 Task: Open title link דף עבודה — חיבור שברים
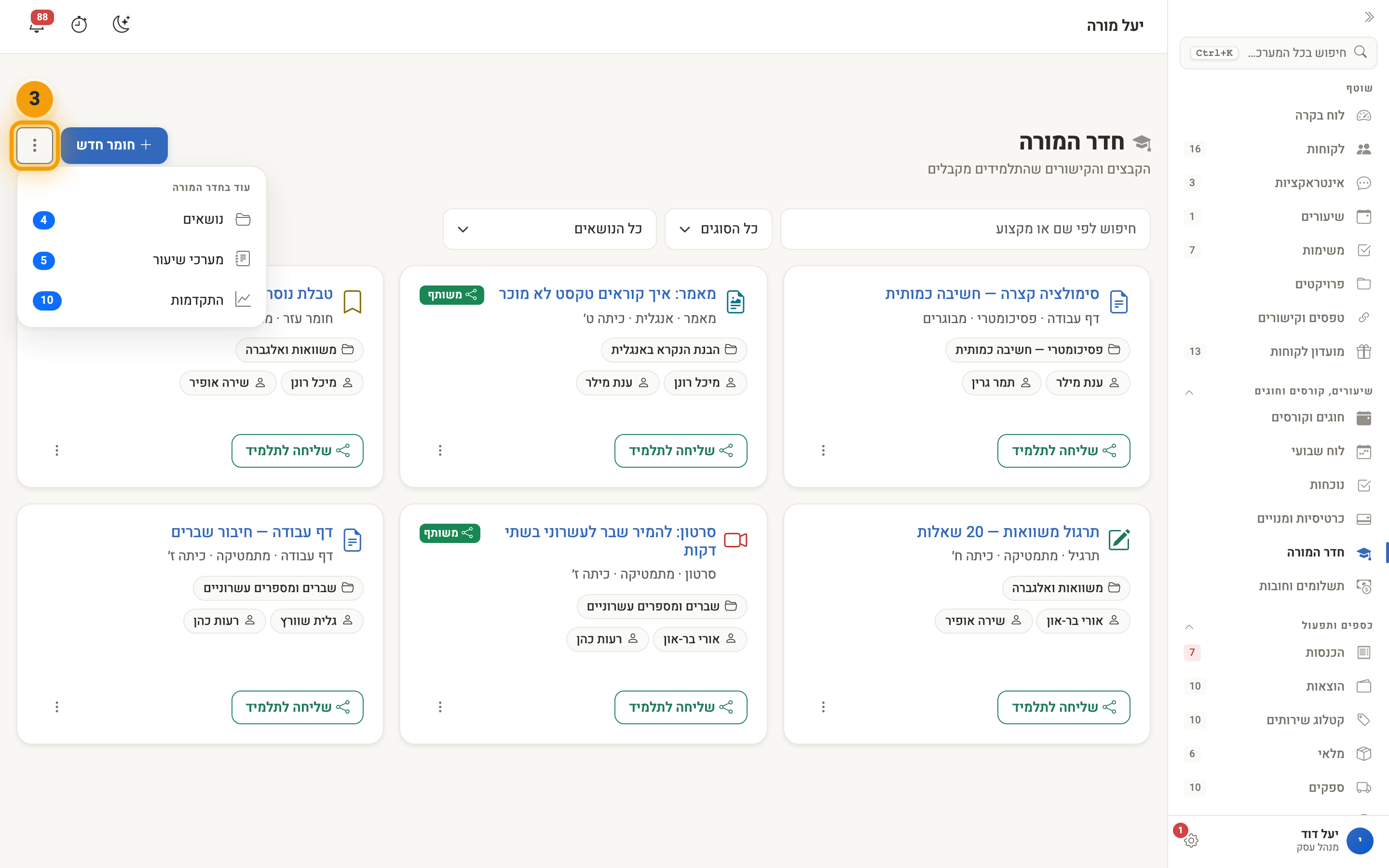[x=252, y=532]
